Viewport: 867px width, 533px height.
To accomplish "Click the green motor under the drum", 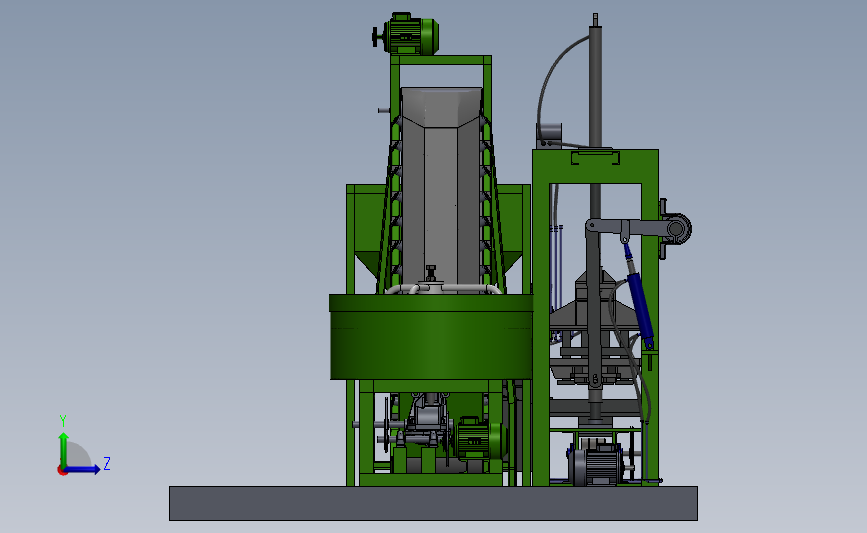I will pos(480,438).
